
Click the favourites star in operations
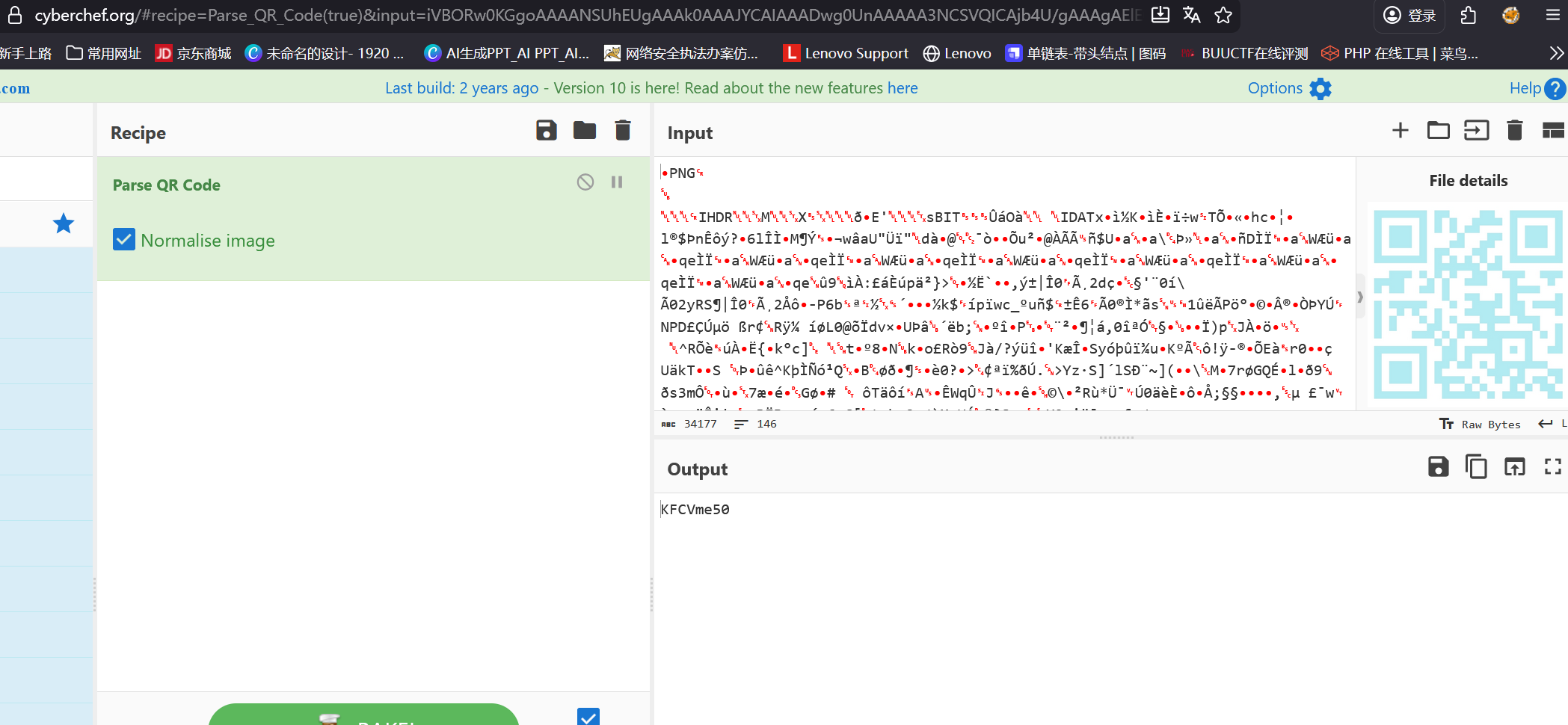point(64,223)
